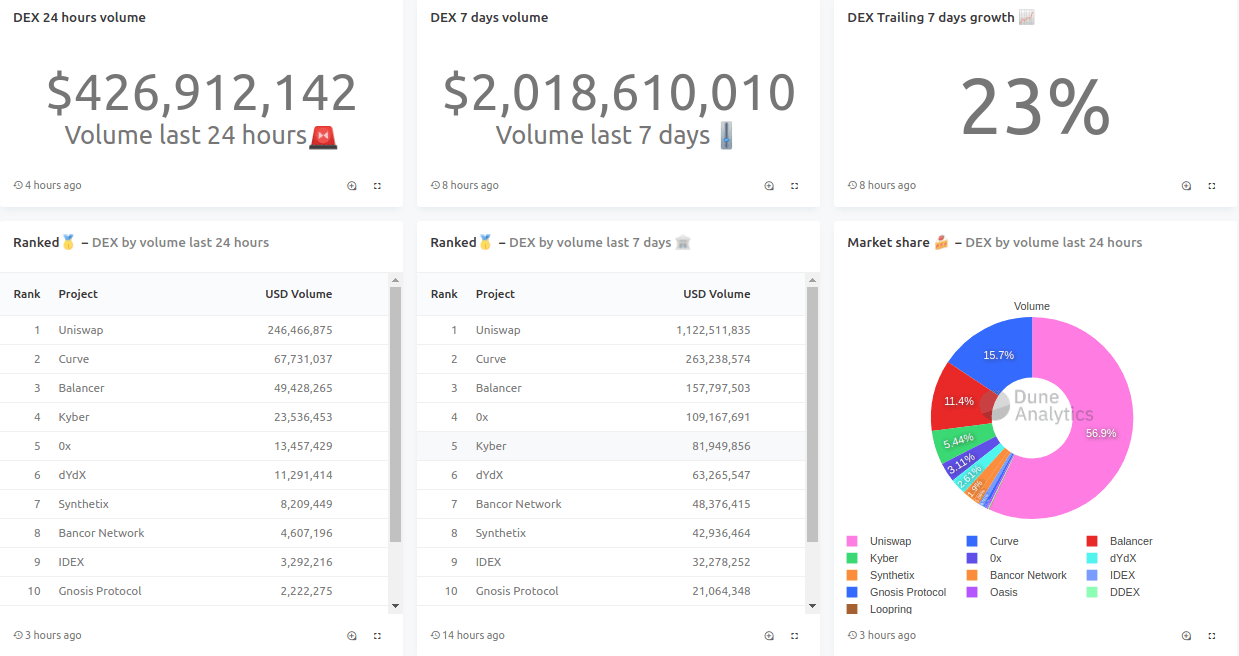Toggle Uniswap legend swatch in pie chart
Screen dimensions: 1239x656
pyautogui.click(x=852, y=541)
